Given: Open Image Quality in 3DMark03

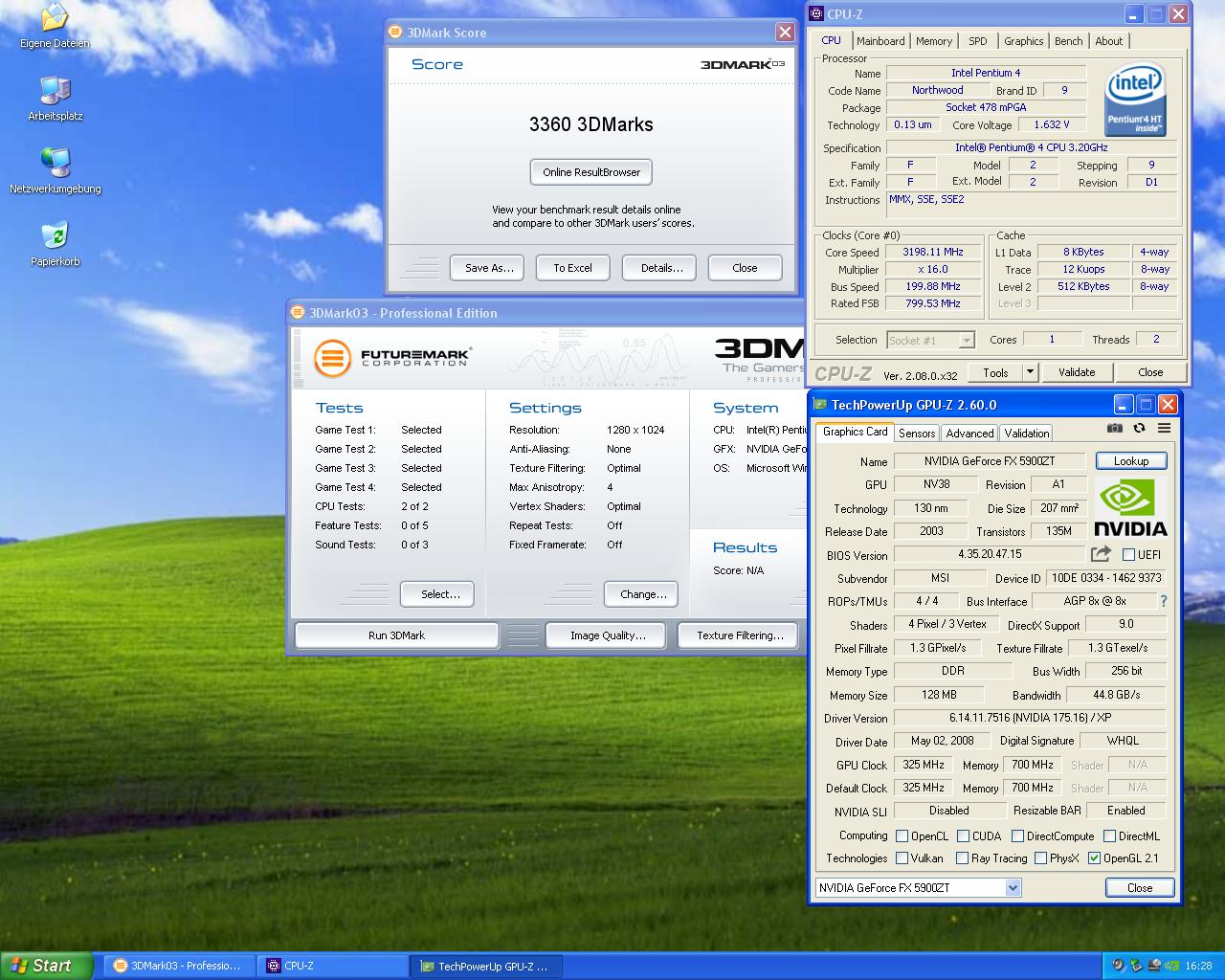Looking at the screenshot, I should pyautogui.click(x=608, y=635).
